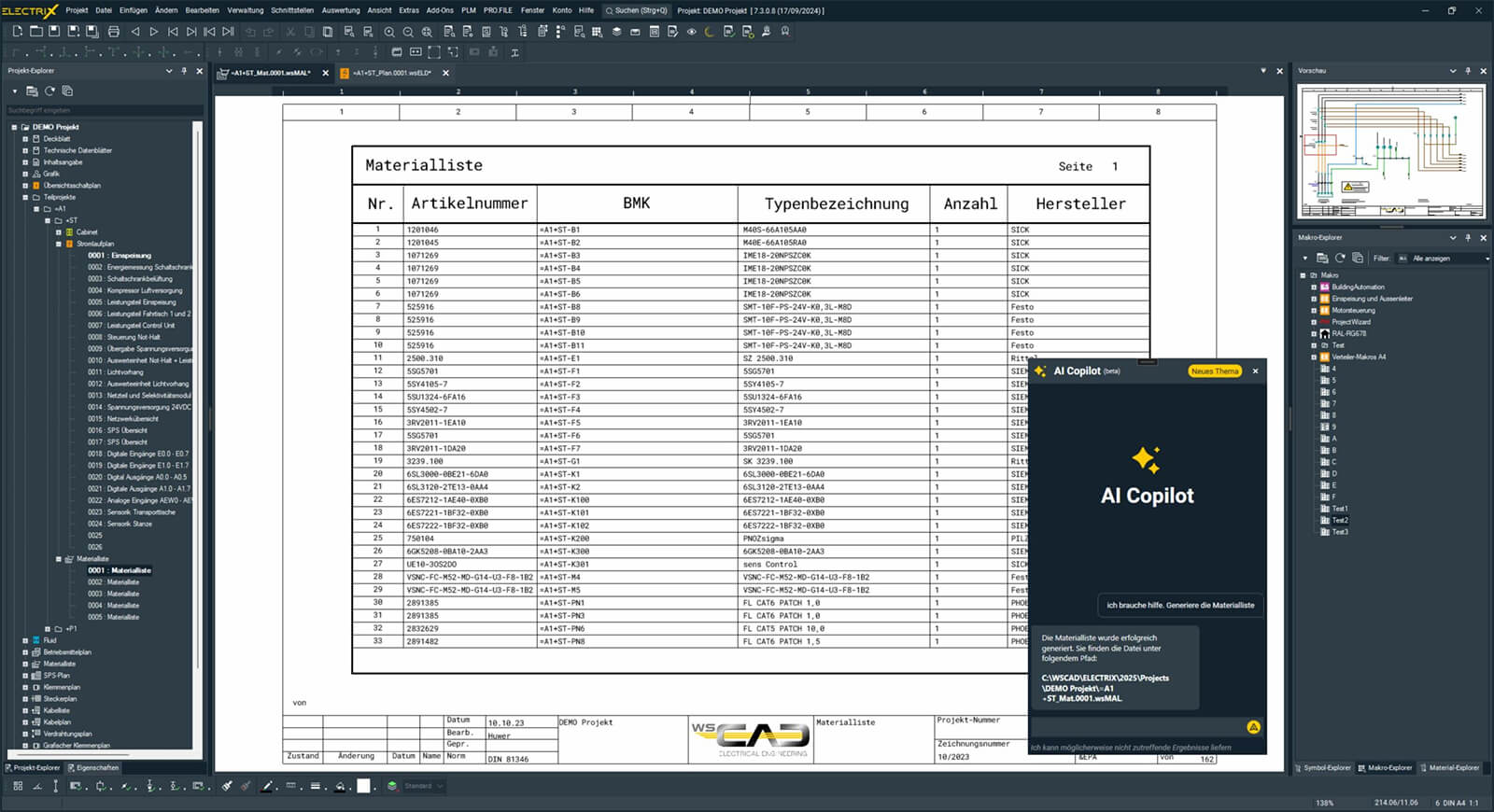The height and width of the screenshot is (812, 1494).
Task: Click the refresh icon in Projekt-Explorer
Action: click(x=49, y=91)
